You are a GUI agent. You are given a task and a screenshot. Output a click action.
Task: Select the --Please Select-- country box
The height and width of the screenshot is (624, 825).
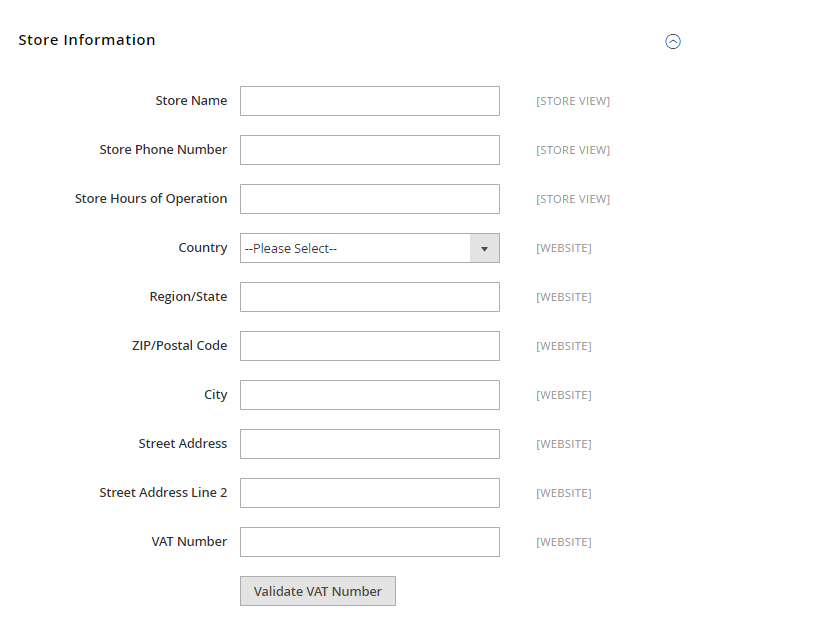(x=370, y=248)
